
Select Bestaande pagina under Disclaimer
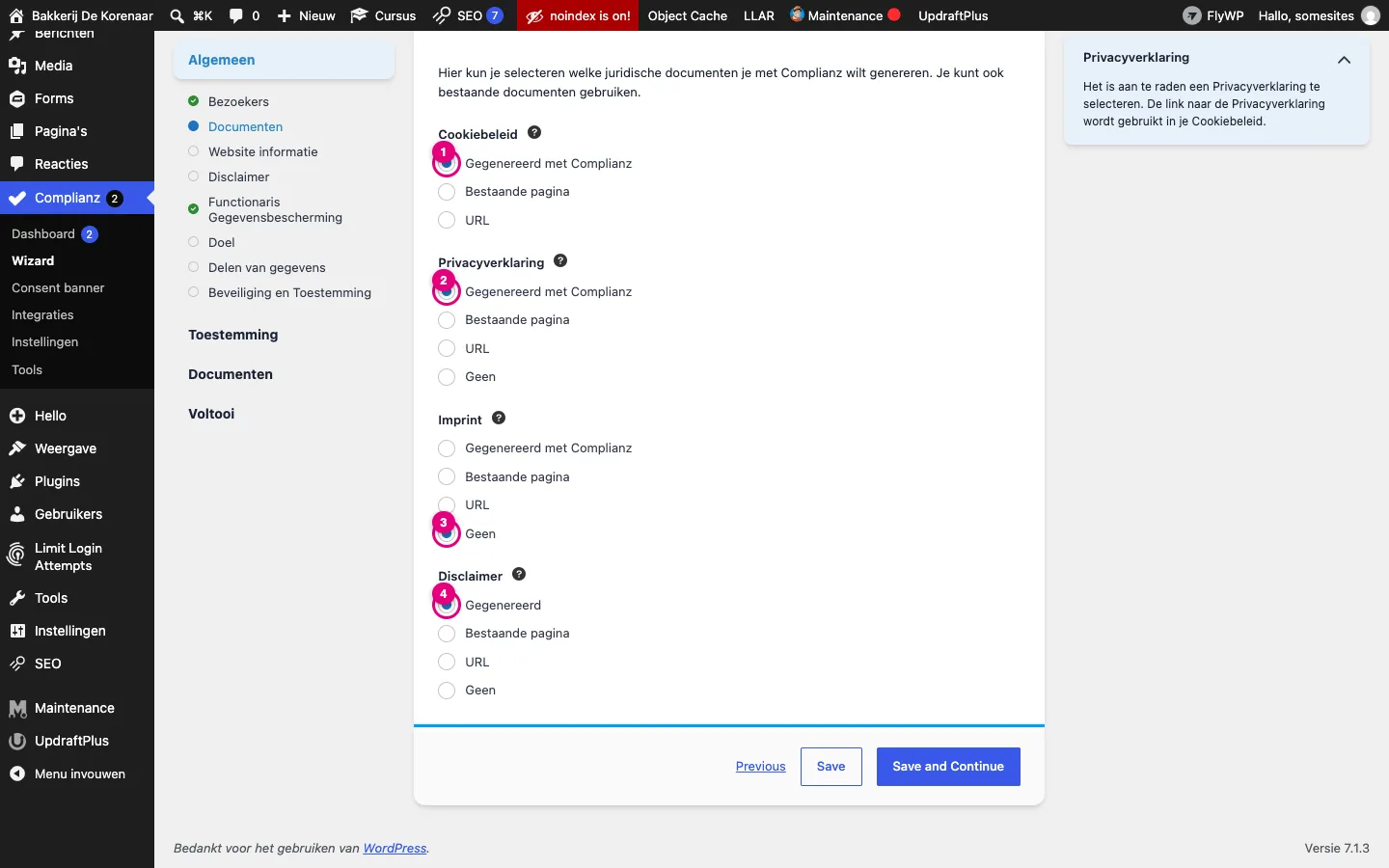[447, 634]
